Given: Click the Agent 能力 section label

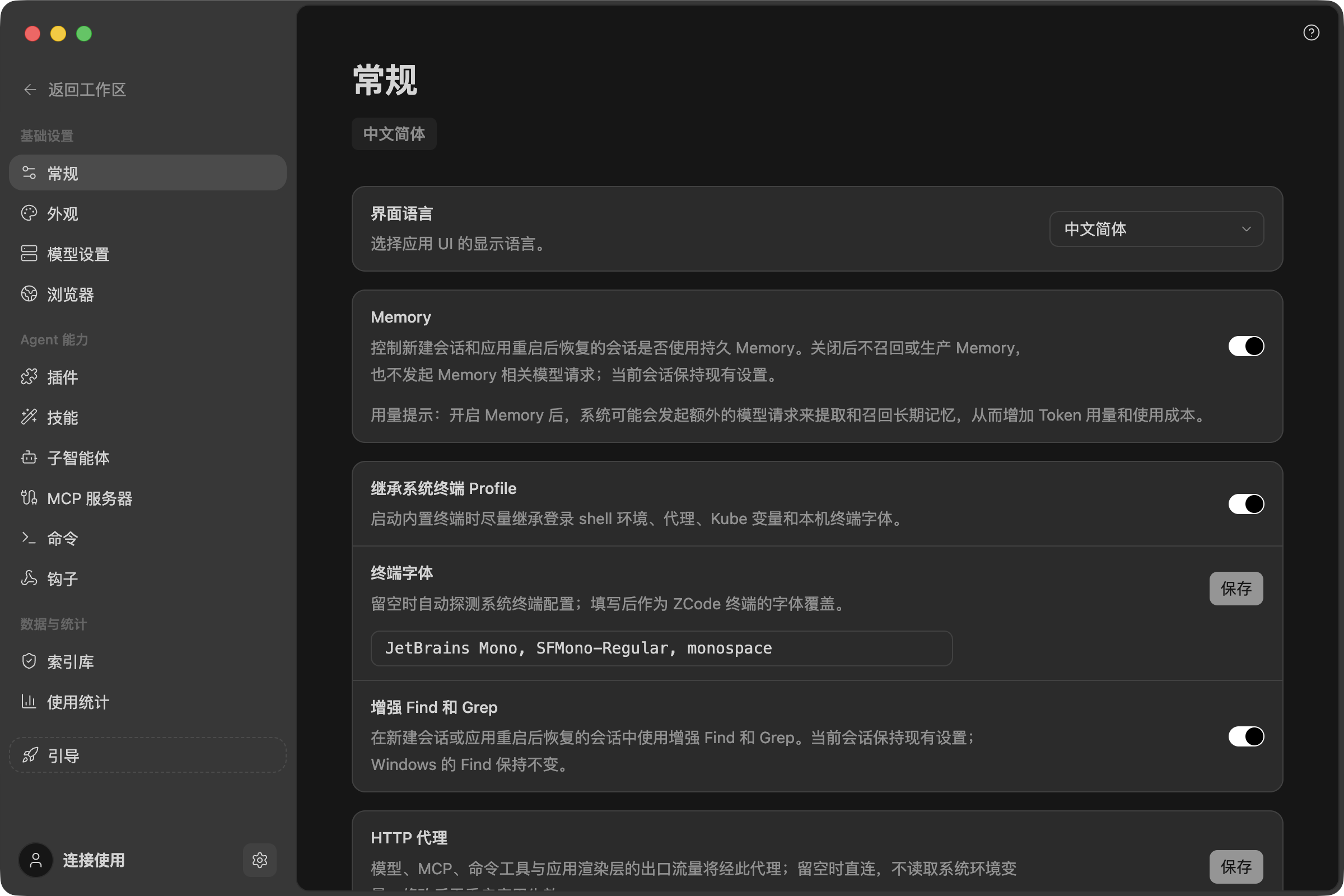Looking at the screenshot, I should pos(54,339).
